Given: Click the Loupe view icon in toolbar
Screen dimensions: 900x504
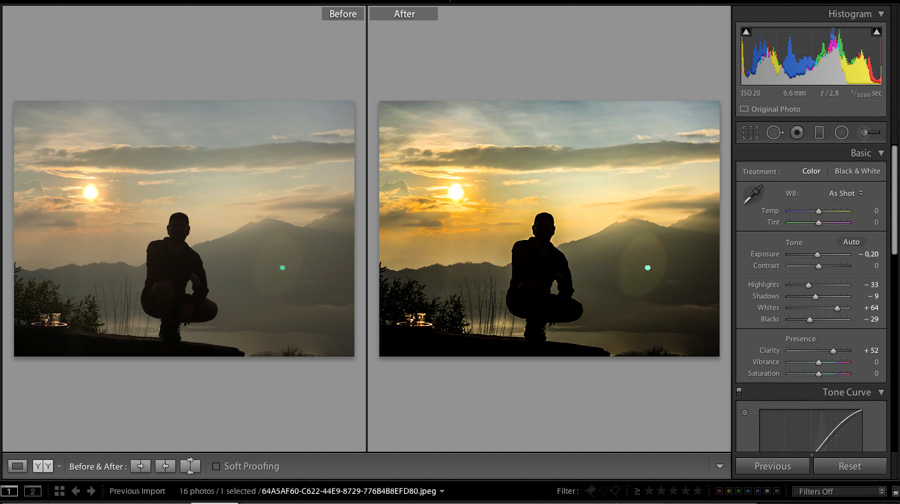Looking at the screenshot, I should 17,466.
